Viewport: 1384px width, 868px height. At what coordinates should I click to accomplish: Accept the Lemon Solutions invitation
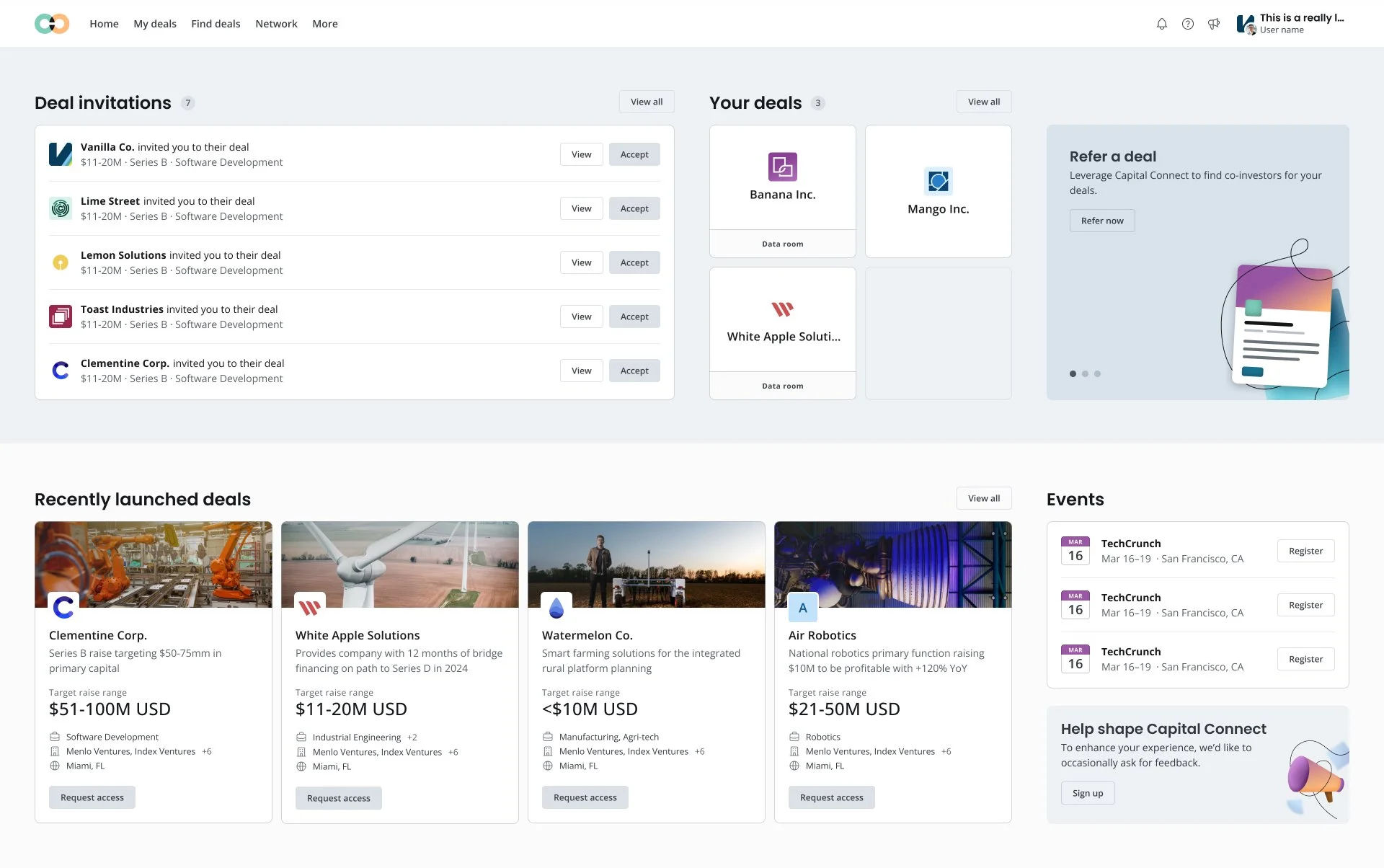pyautogui.click(x=634, y=262)
